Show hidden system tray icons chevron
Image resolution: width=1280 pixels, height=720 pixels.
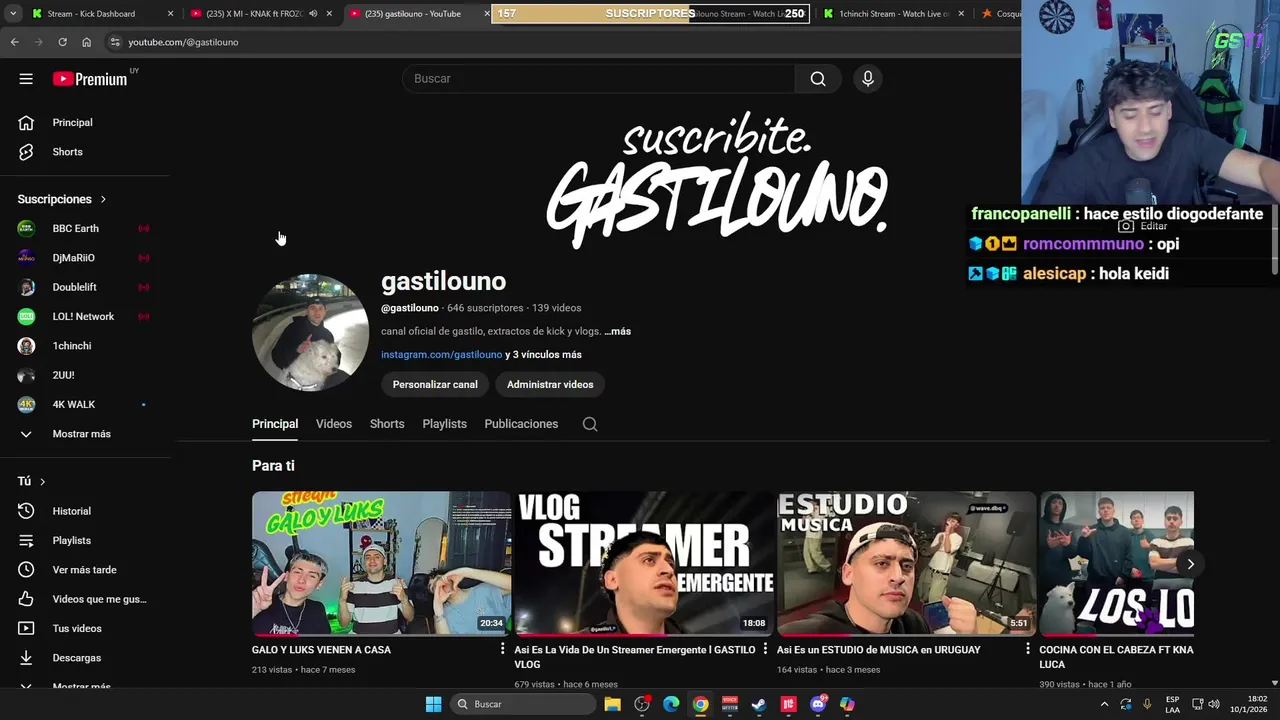(x=1105, y=704)
